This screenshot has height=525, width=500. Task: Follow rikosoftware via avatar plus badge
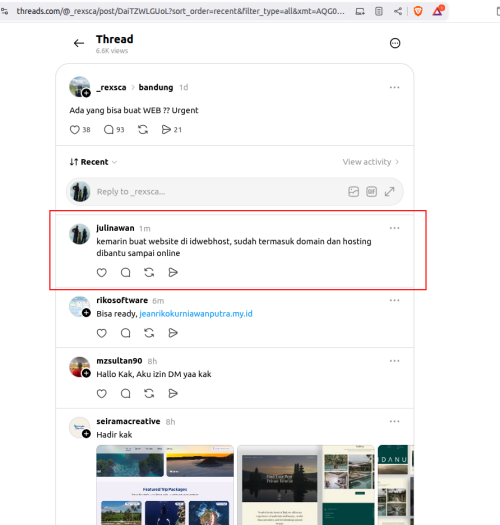(86, 313)
